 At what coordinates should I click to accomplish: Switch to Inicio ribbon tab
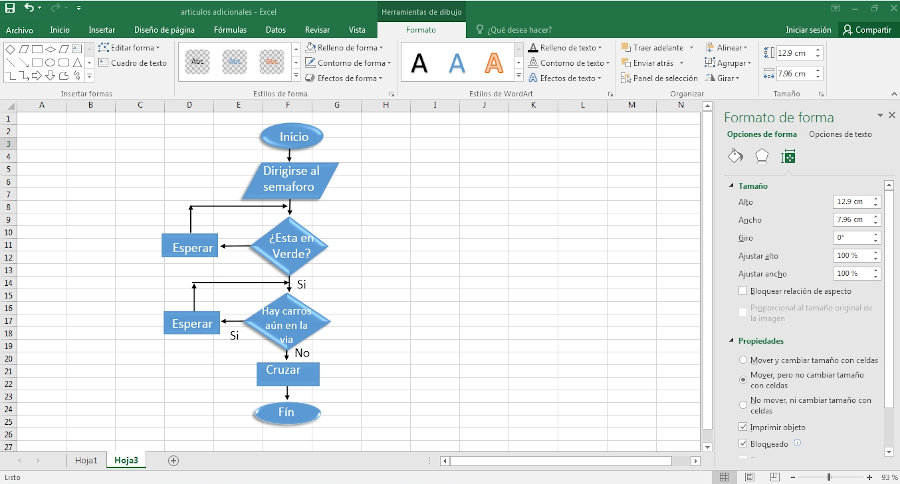(60, 30)
